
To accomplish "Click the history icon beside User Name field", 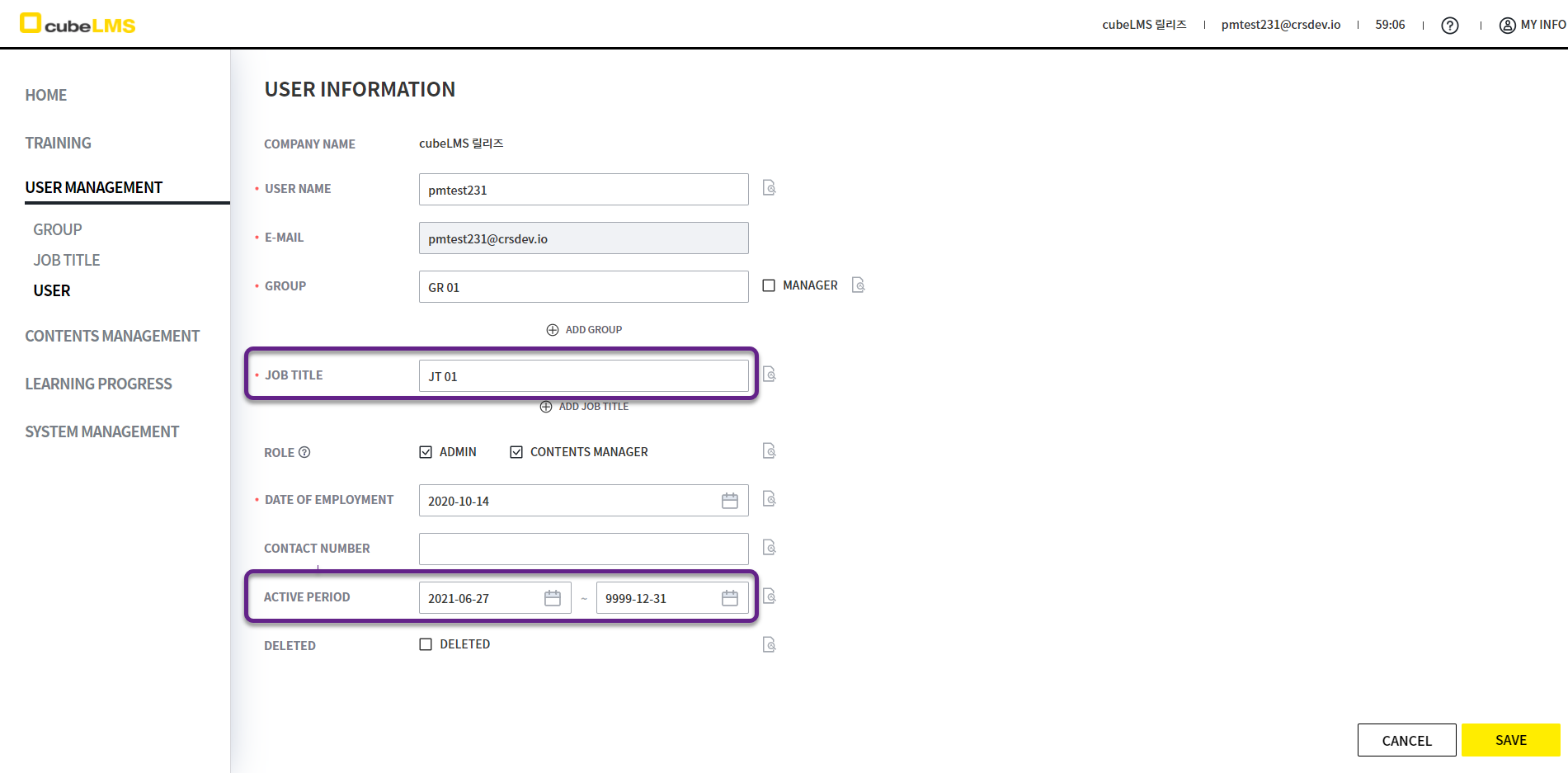I will click(769, 188).
